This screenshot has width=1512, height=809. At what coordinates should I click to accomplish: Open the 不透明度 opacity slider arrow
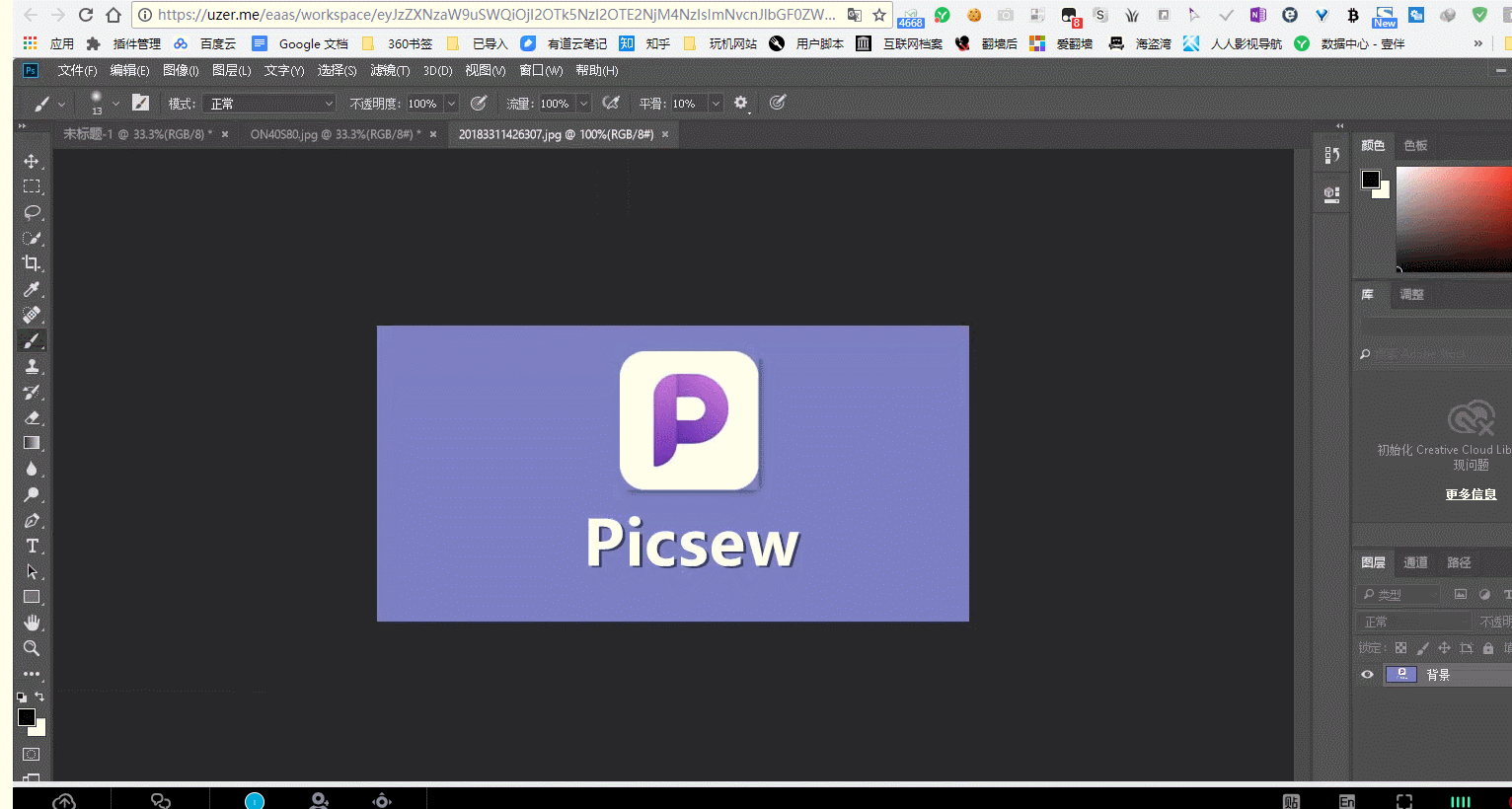(451, 104)
